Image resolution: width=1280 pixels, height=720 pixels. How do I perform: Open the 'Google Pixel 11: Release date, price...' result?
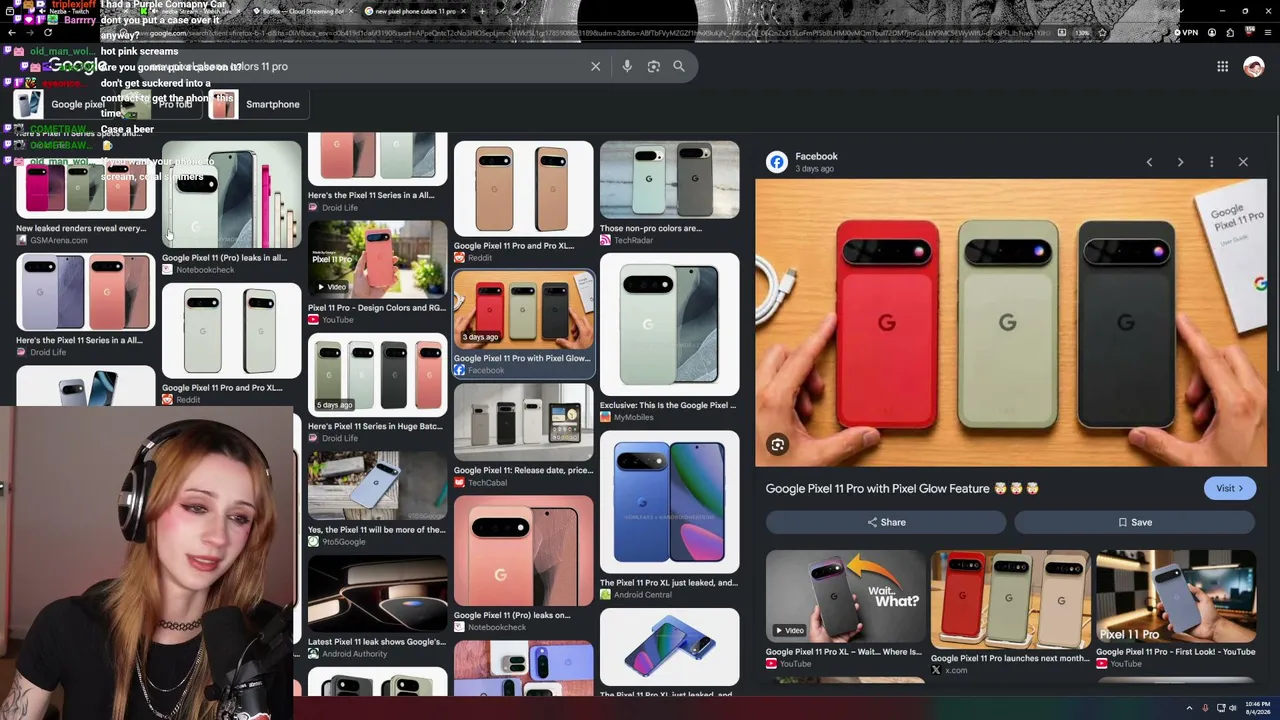pyautogui.click(x=523, y=435)
